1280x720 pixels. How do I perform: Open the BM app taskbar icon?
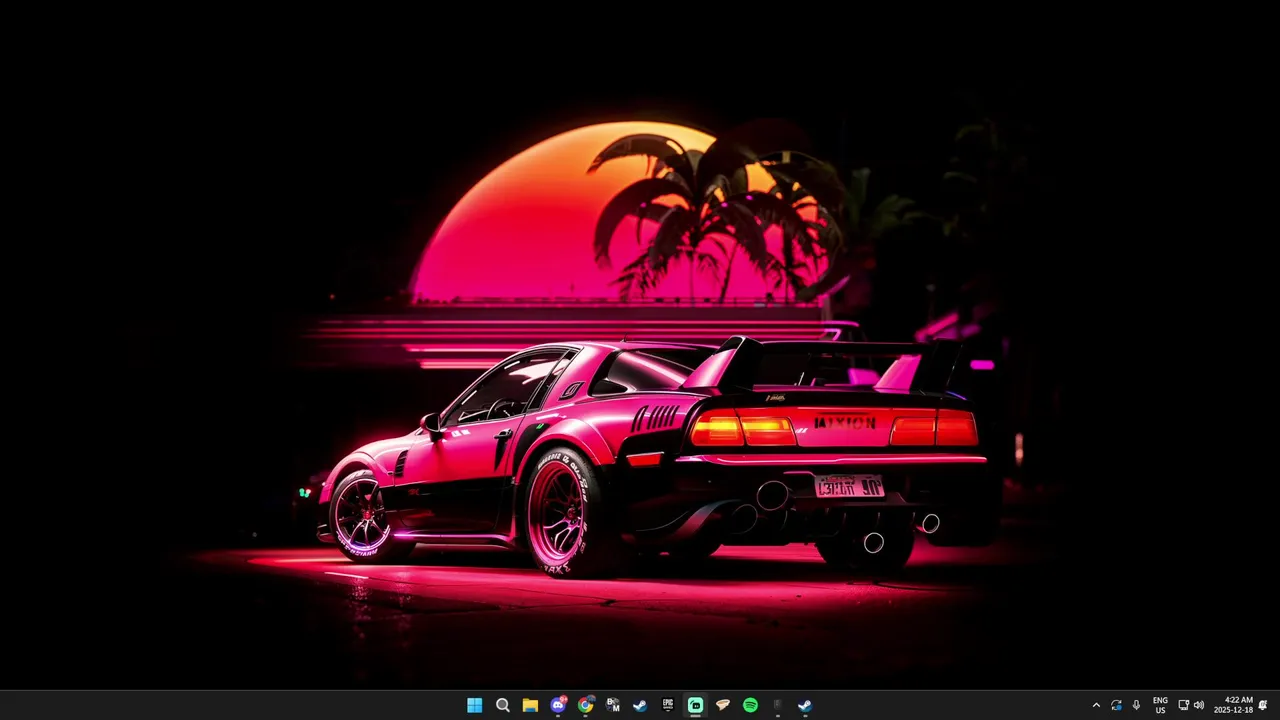tap(613, 705)
